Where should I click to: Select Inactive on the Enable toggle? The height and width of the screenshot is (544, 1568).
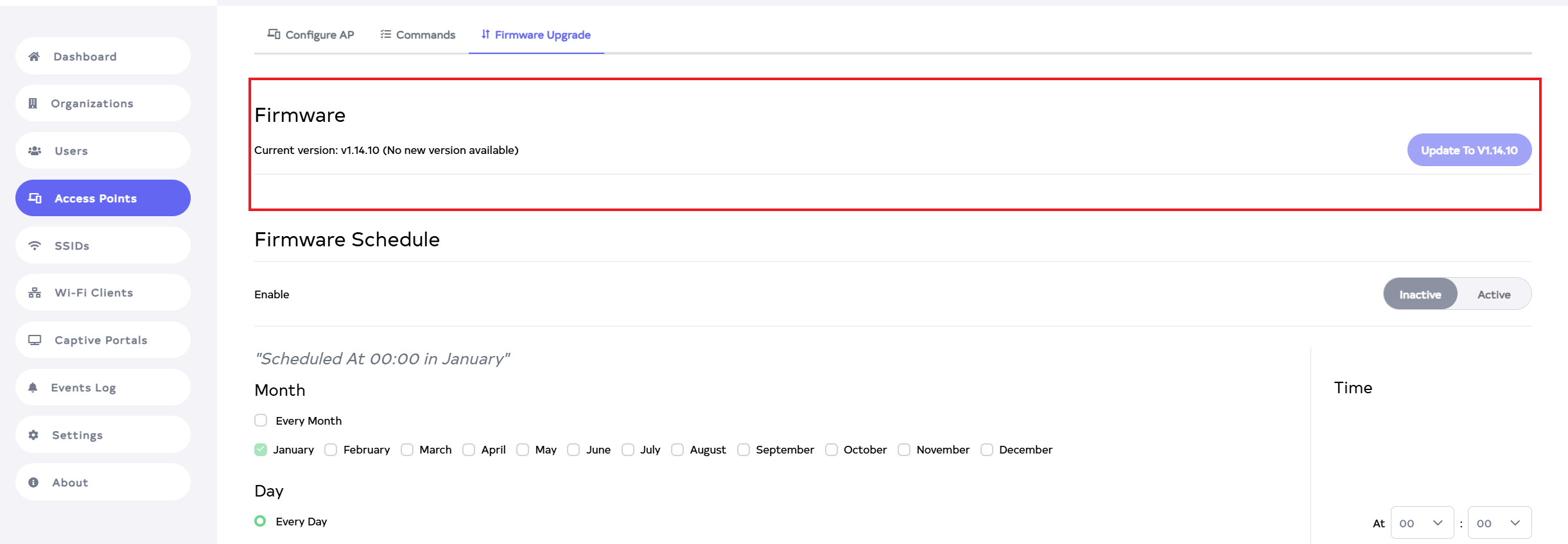coord(1420,294)
